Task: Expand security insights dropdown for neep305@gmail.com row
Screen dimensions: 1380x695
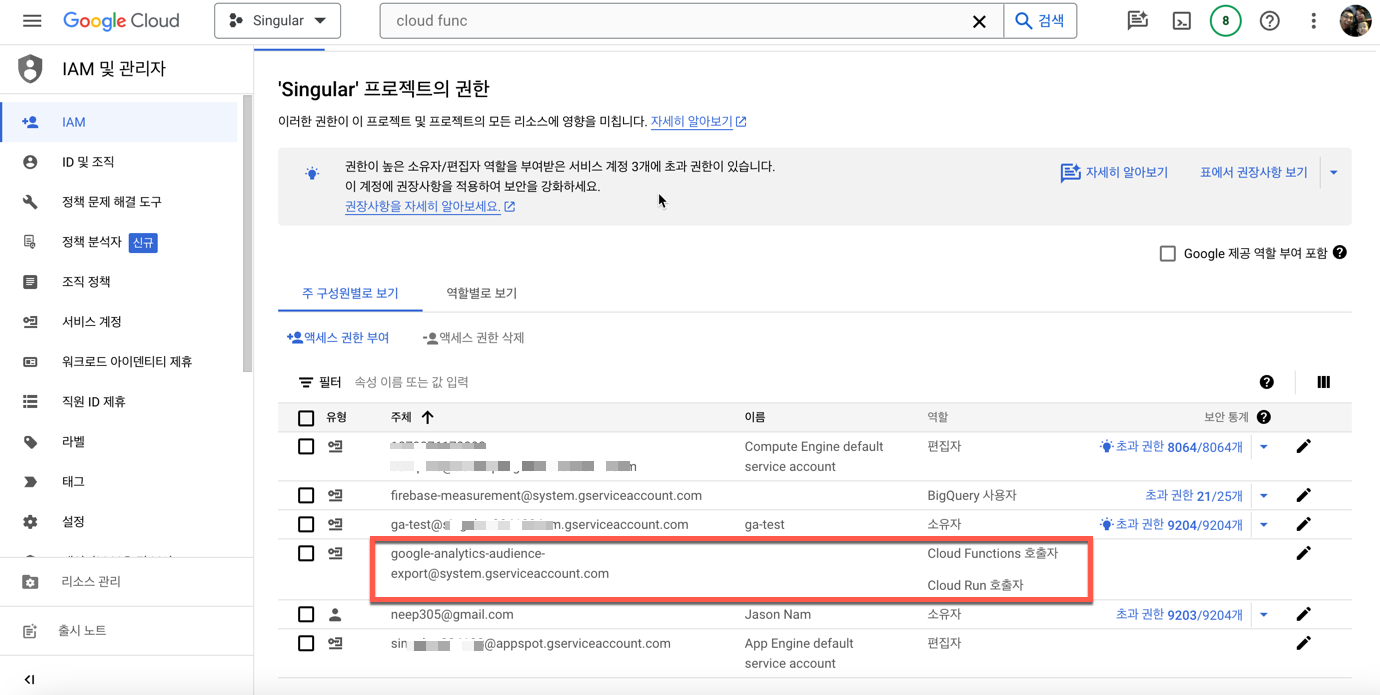Action: 1264,614
